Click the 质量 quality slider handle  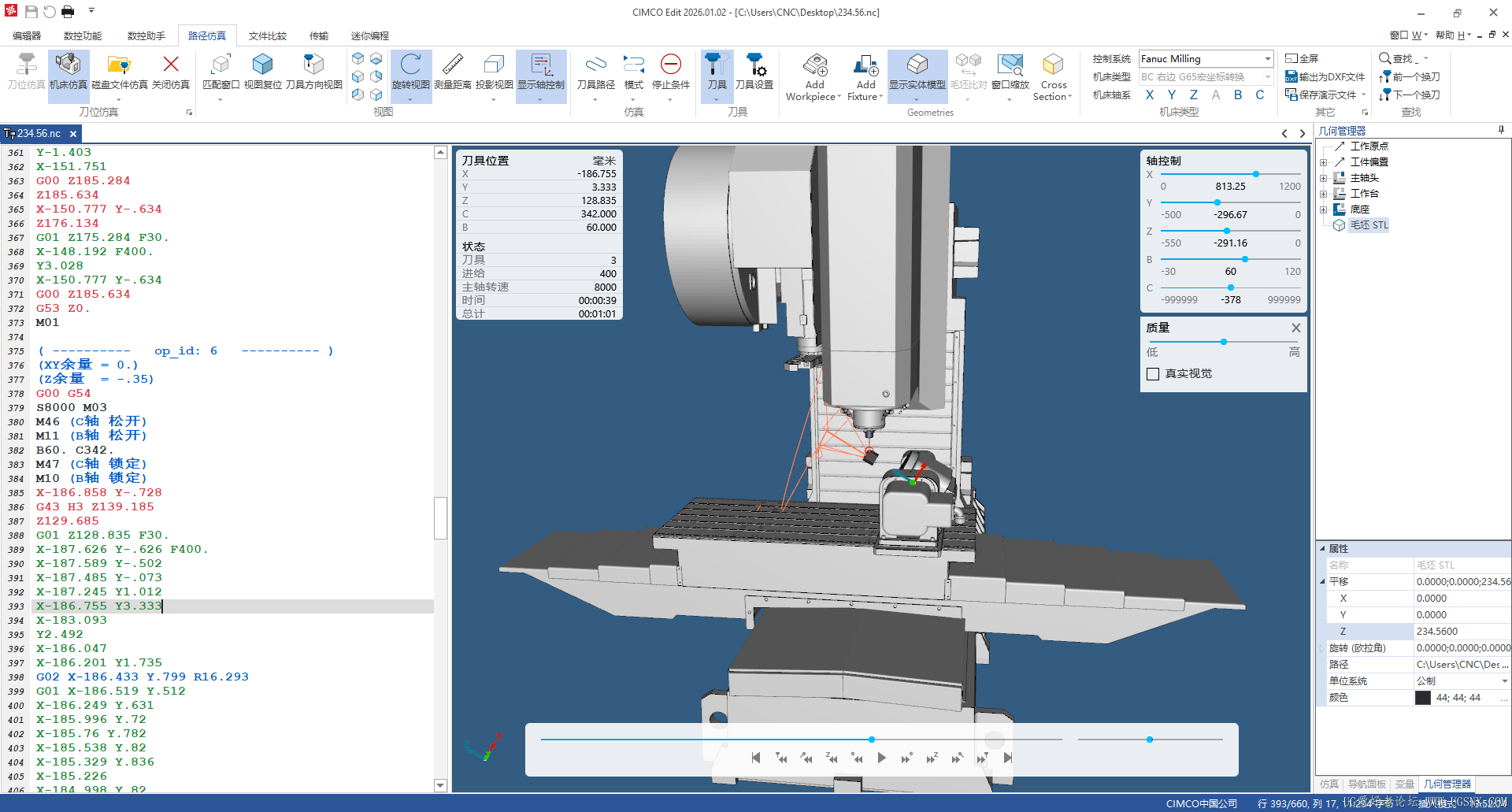pyautogui.click(x=1224, y=342)
